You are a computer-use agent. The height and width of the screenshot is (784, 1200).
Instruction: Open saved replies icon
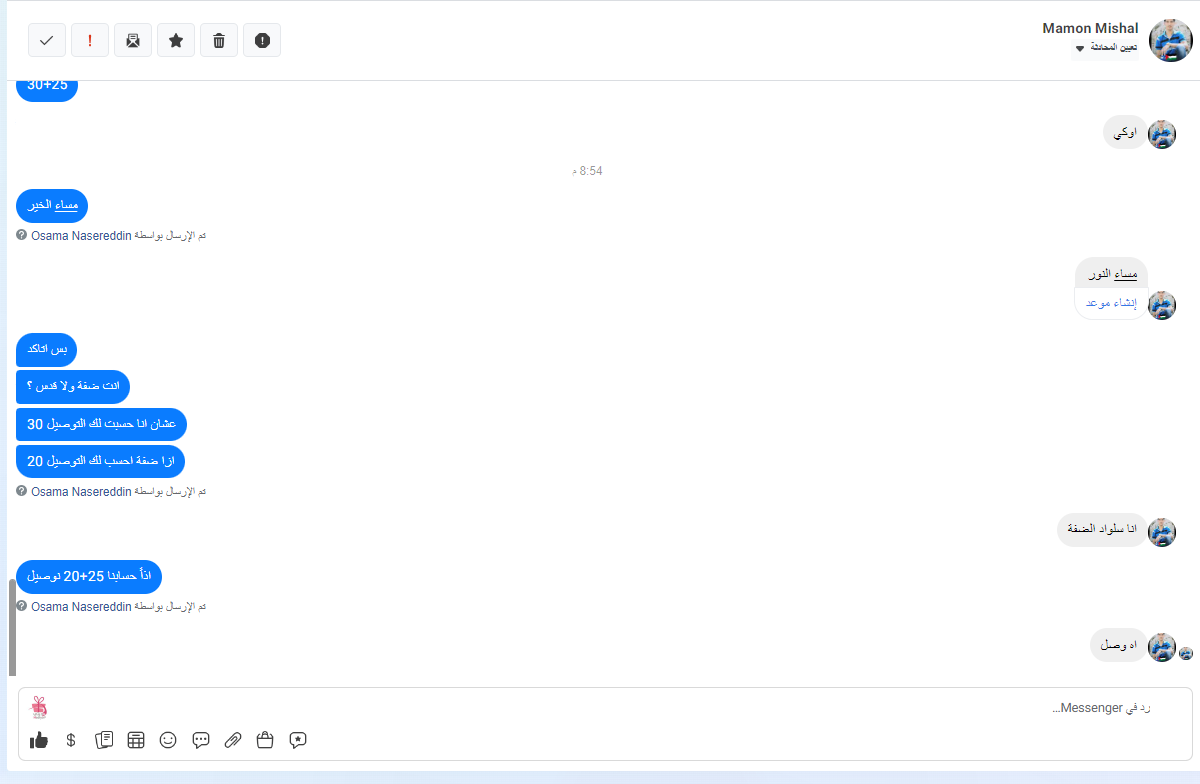click(104, 740)
